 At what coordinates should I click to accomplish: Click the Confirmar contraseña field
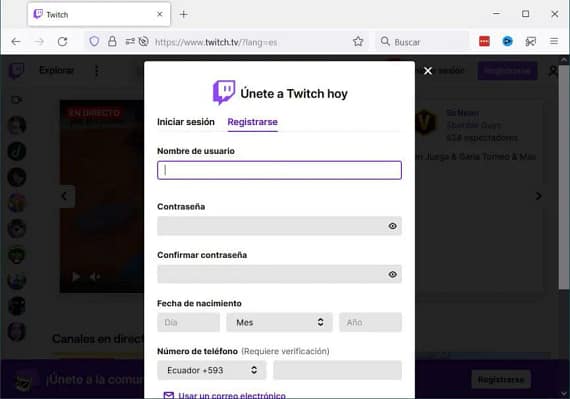(x=279, y=274)
